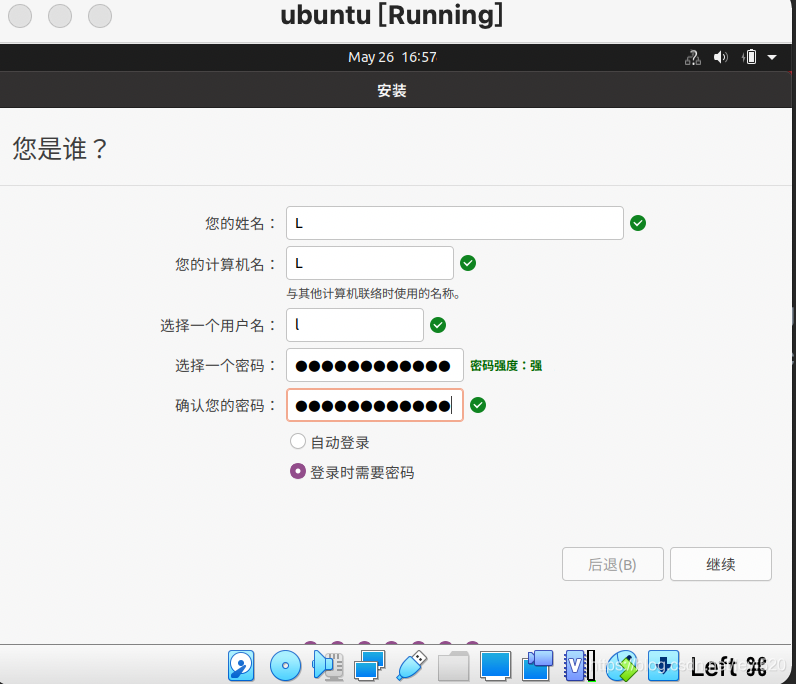Click the 后退(B) button
The image size is (796, 684).
[613, 564]
